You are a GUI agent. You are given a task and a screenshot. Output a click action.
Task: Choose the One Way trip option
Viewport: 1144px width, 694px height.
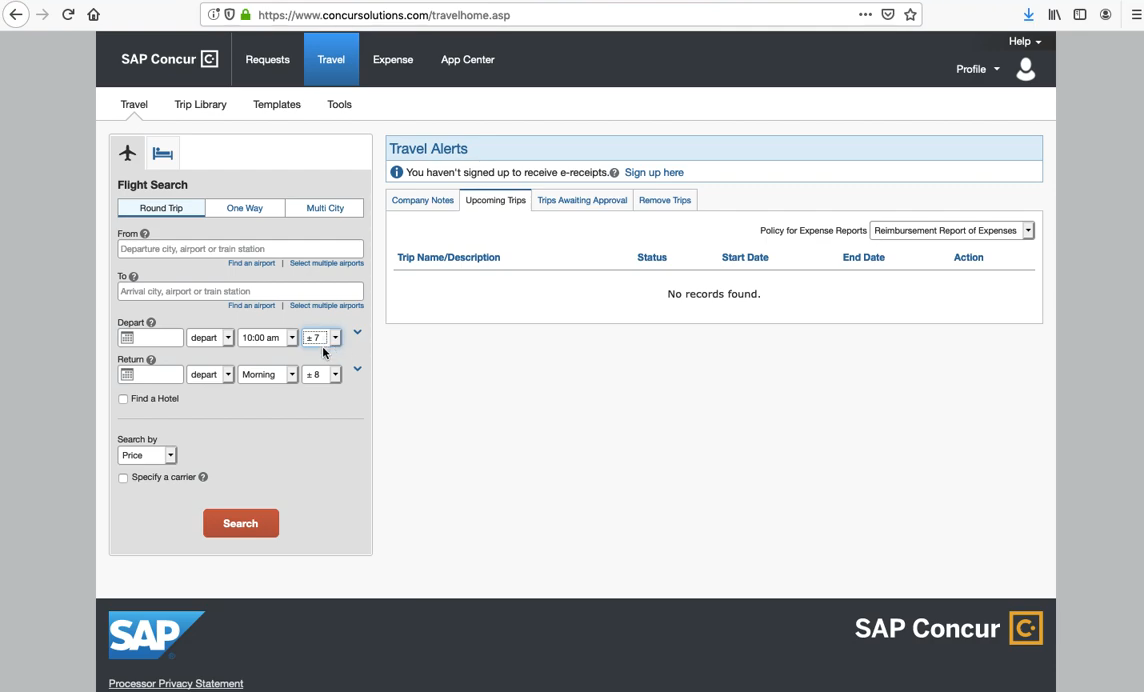tap(244, 208)
